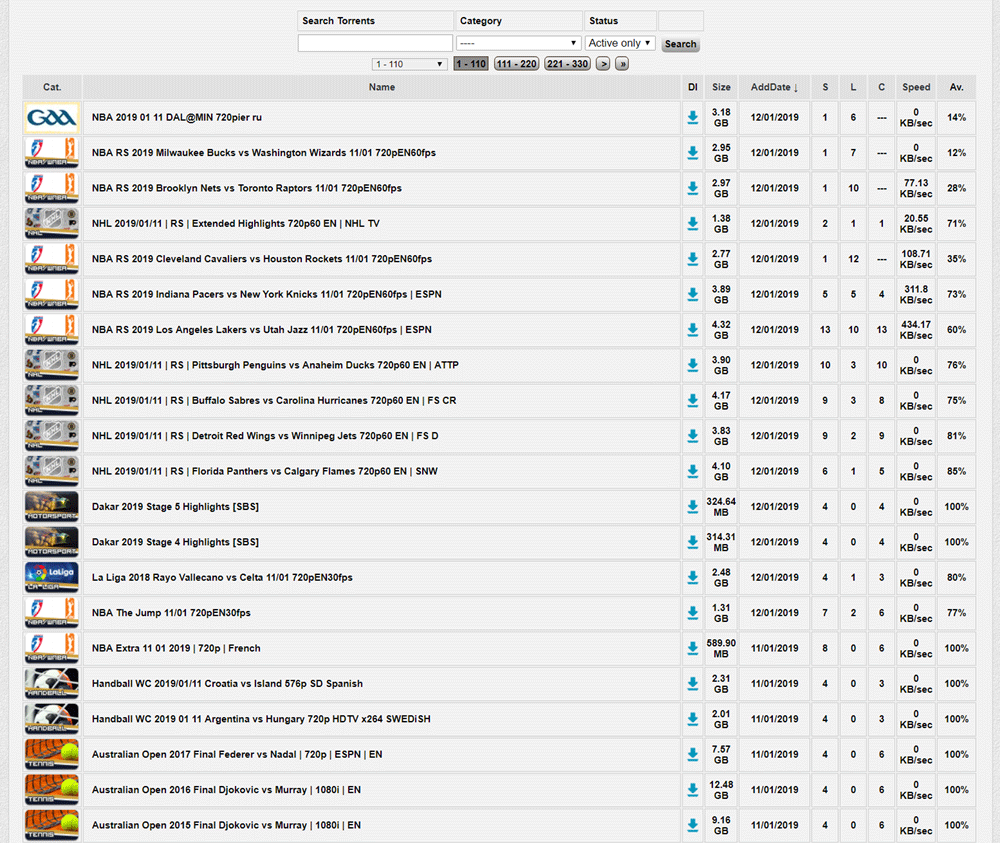Click Handball category icon for Croatia vs Island
The image size is (1000, 843).
tap(52, 684)
